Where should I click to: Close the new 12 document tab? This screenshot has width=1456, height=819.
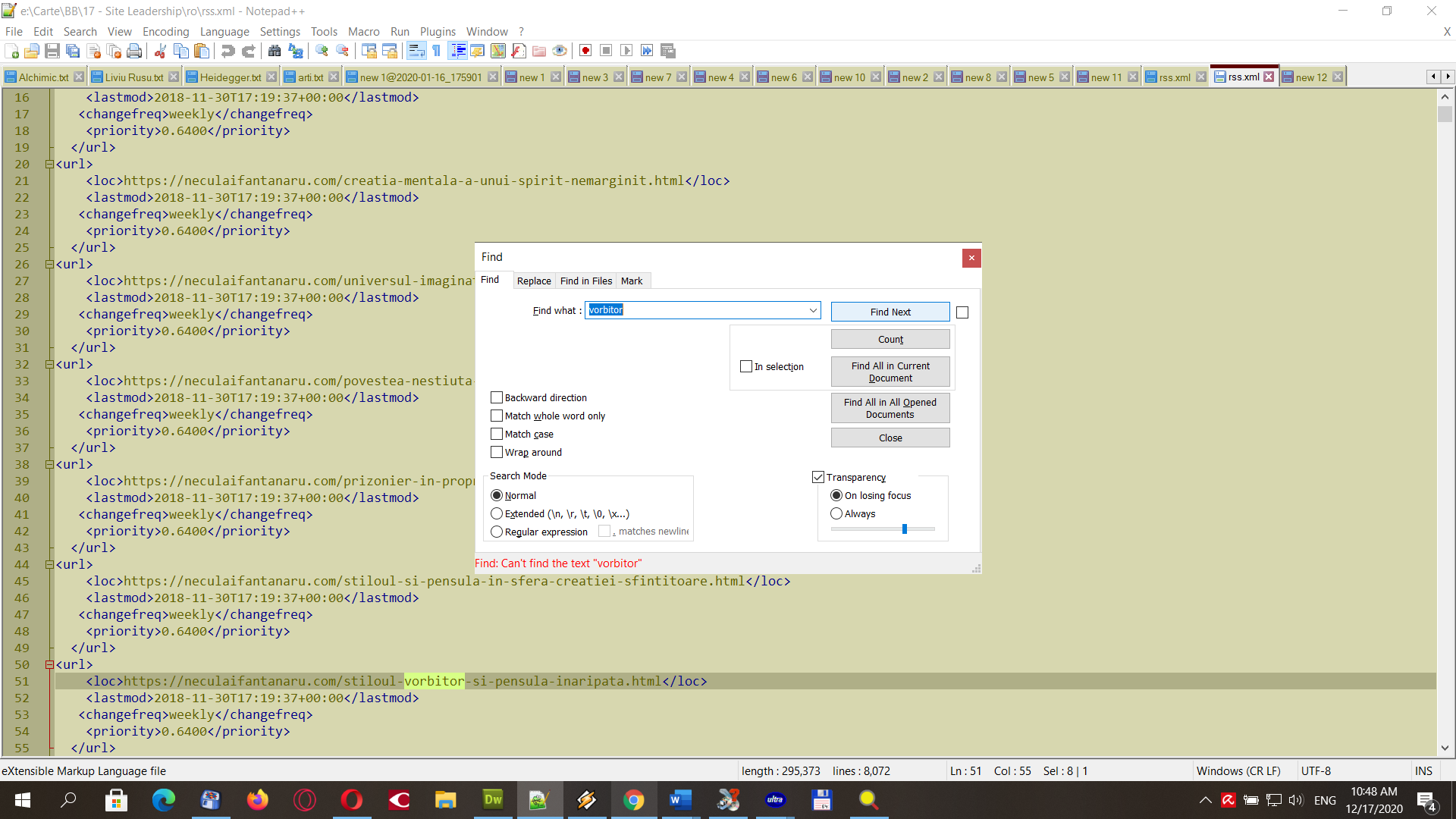pos(1338,77)
